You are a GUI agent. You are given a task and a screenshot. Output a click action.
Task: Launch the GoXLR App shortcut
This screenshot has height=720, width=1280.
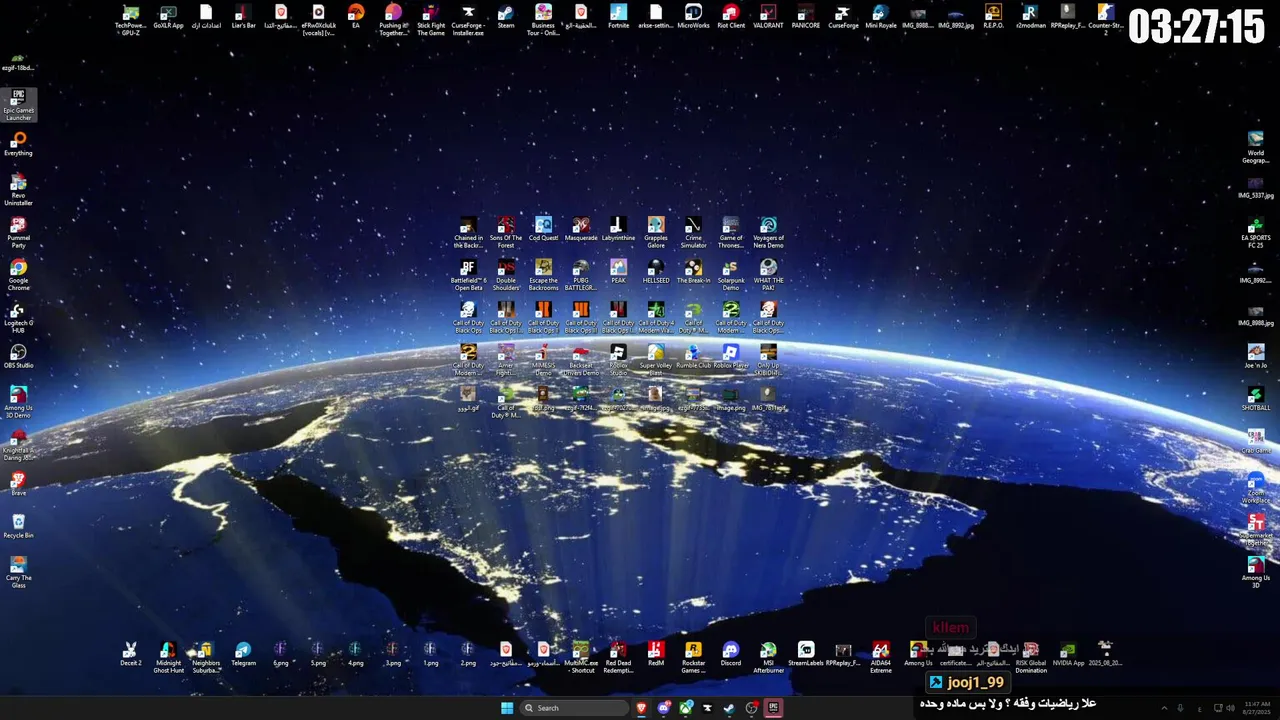(x=168, y=17)
